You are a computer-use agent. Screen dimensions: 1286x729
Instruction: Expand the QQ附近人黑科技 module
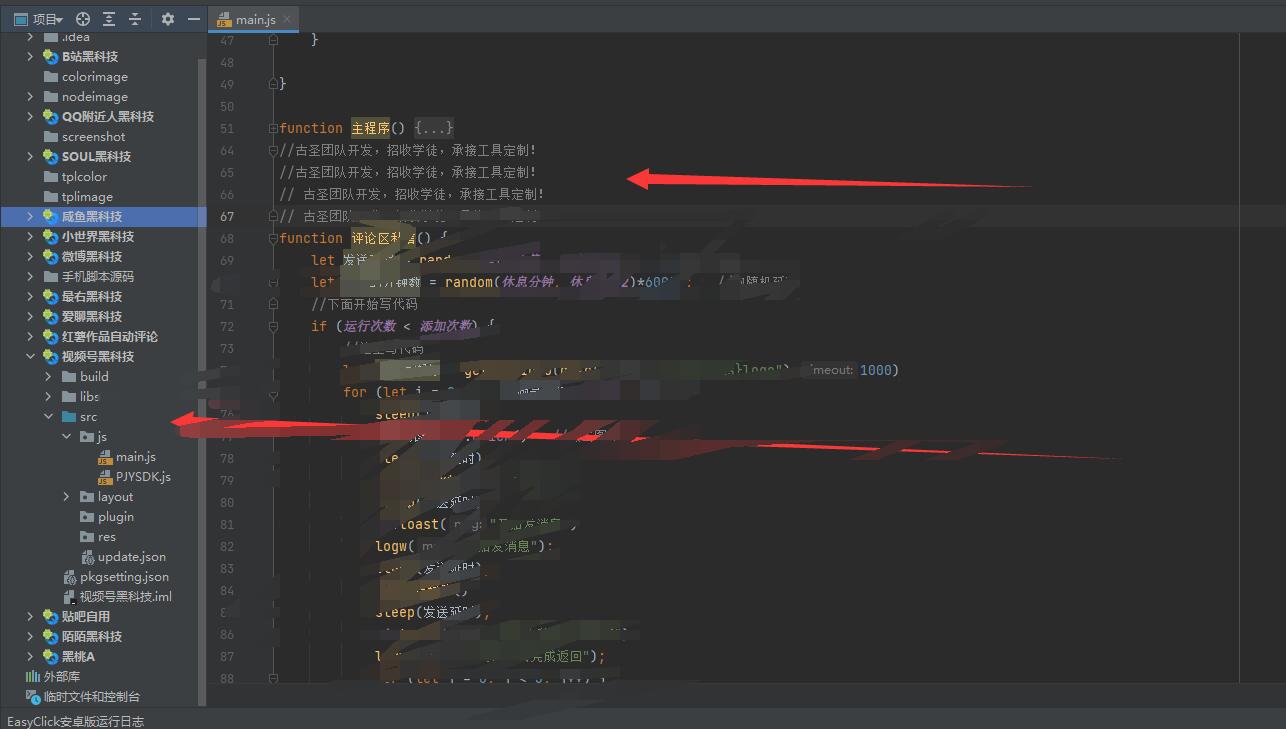(x=30, y=117)
